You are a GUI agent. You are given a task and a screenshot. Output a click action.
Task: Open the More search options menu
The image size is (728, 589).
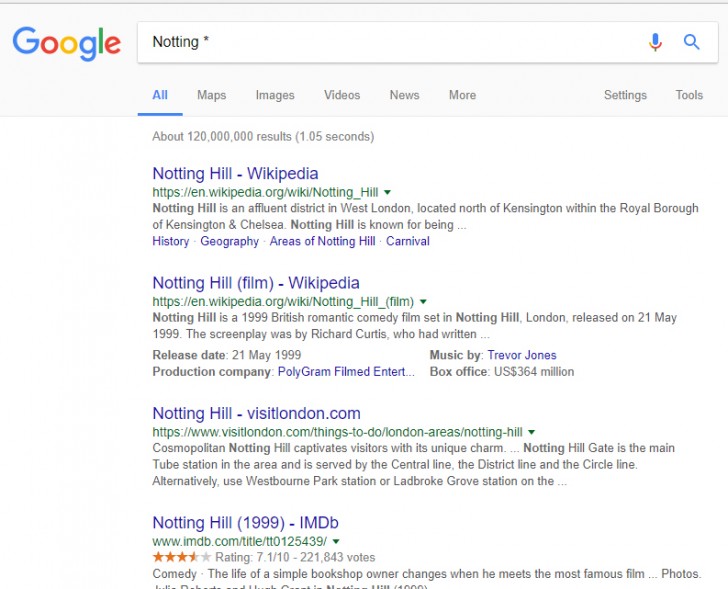[x=462, y=95]
